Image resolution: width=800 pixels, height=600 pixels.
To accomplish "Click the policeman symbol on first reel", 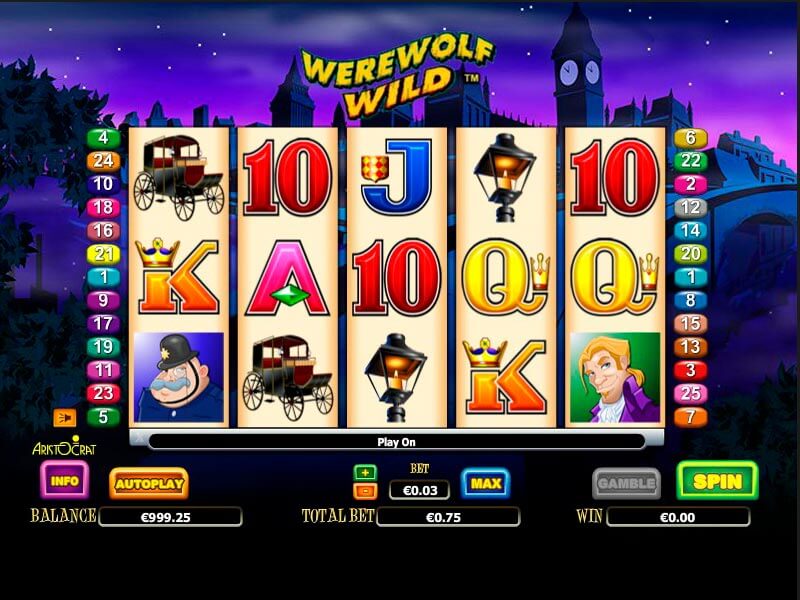I will (179, 377).
